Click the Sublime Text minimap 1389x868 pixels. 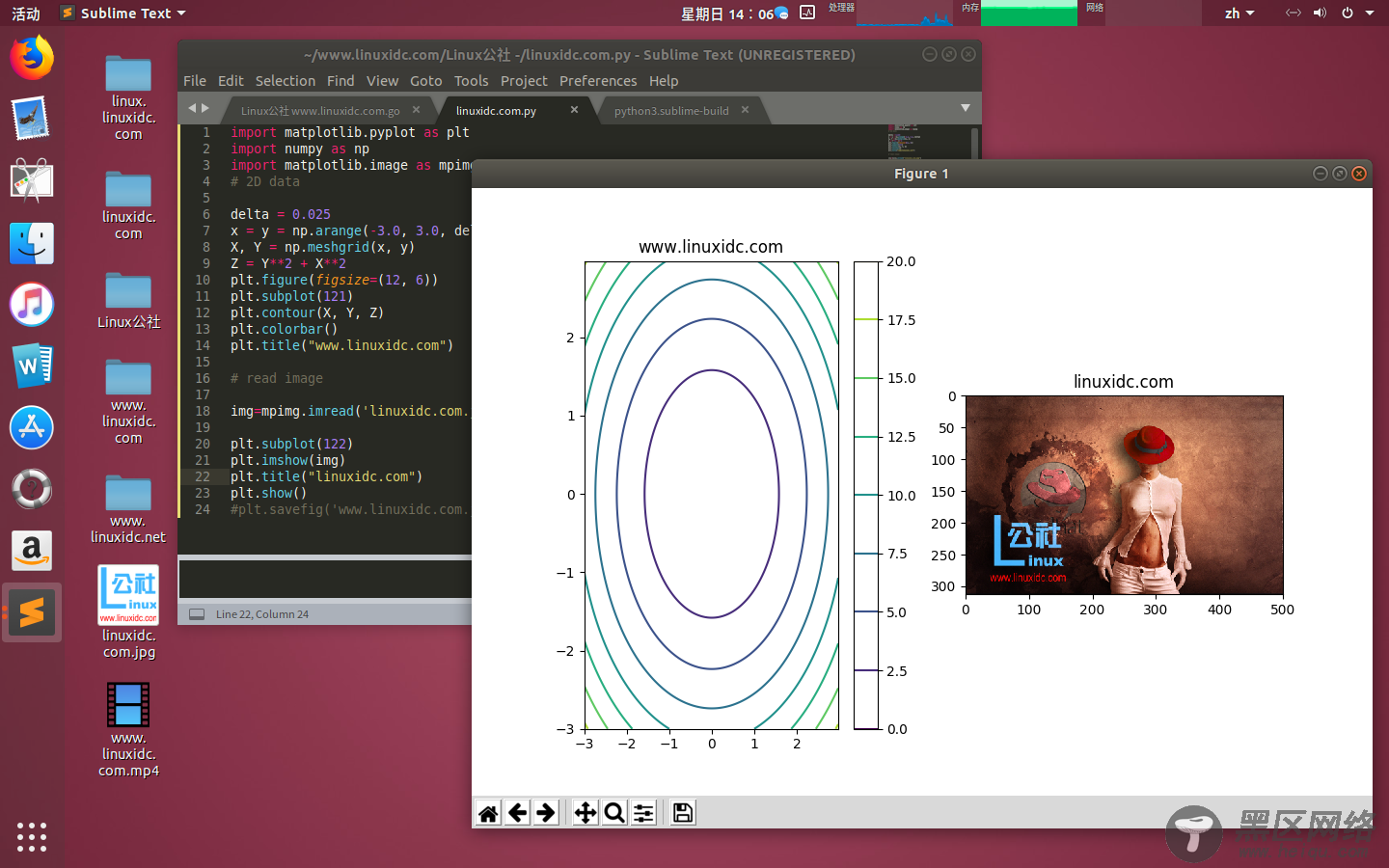tap(905, 143)
